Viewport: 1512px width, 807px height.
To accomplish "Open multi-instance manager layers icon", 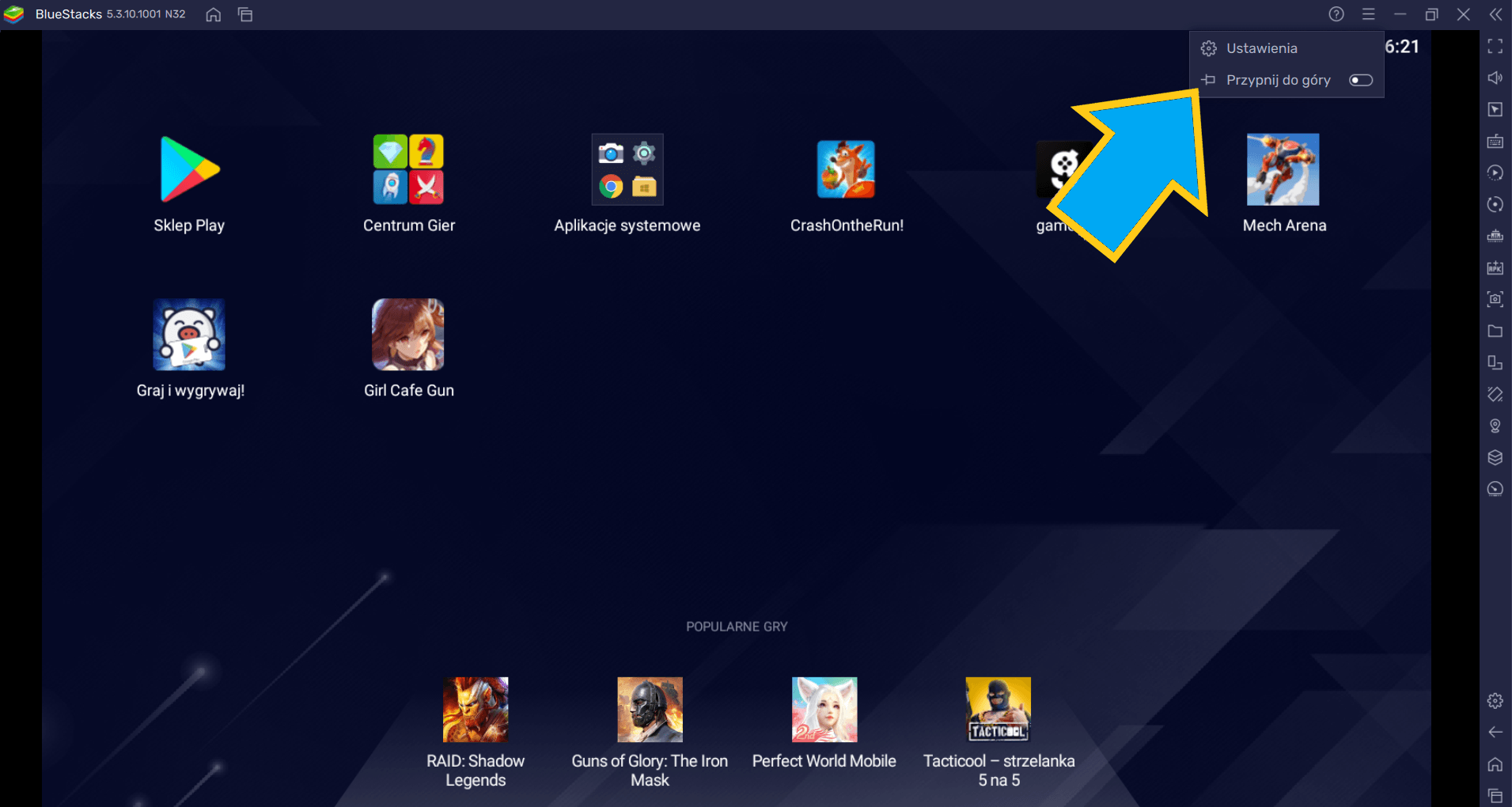I will pyautogui.click(x=1495, y=457).
